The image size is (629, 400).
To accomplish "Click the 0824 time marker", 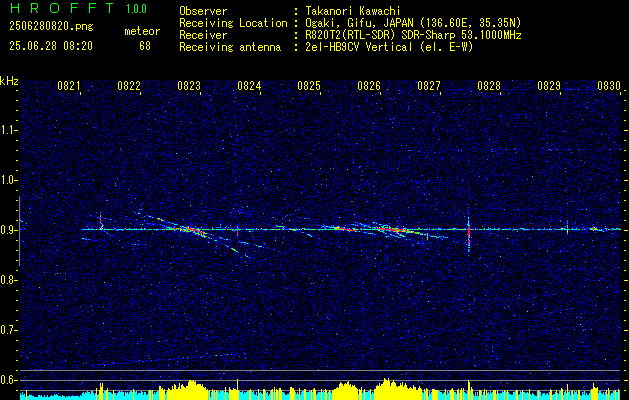I will tap(249, 86).
